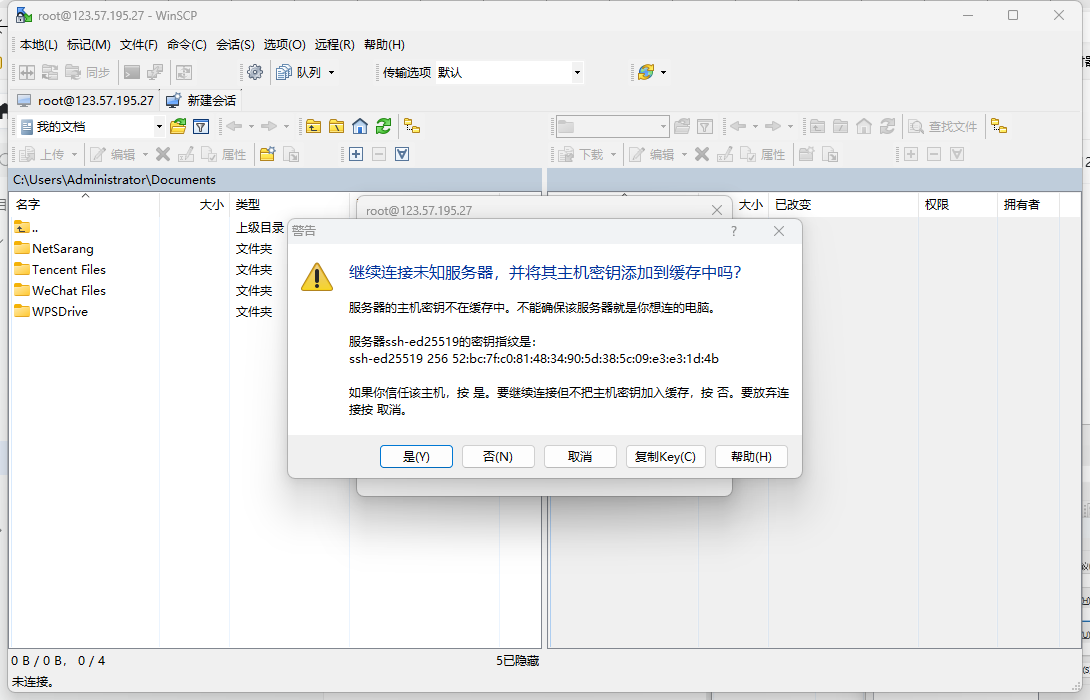1090x700 pixels.
Task: Go forward in local panel history
Action: coord(269,127)
